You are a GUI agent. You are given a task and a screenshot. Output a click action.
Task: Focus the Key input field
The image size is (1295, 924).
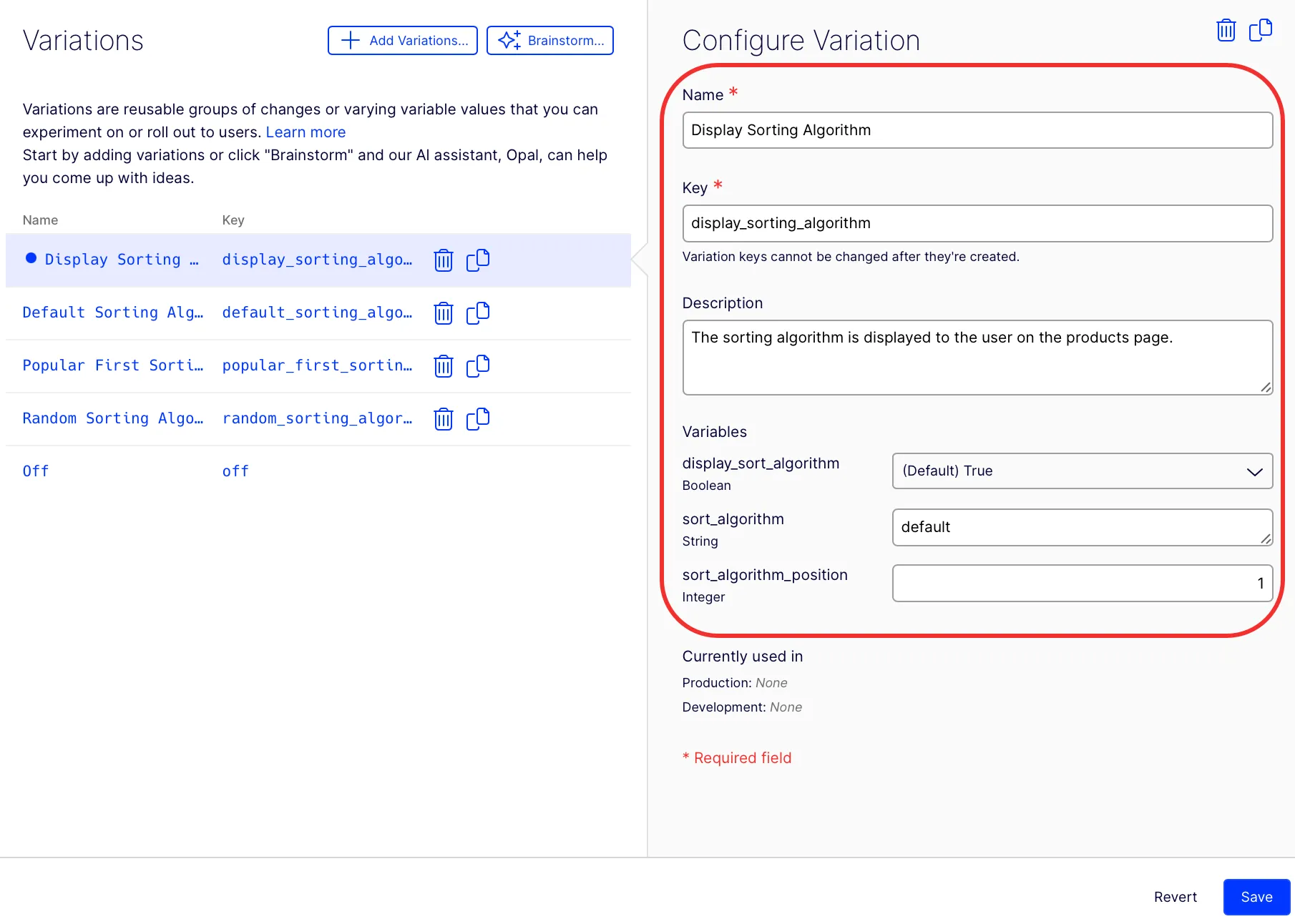coord(977,223)
